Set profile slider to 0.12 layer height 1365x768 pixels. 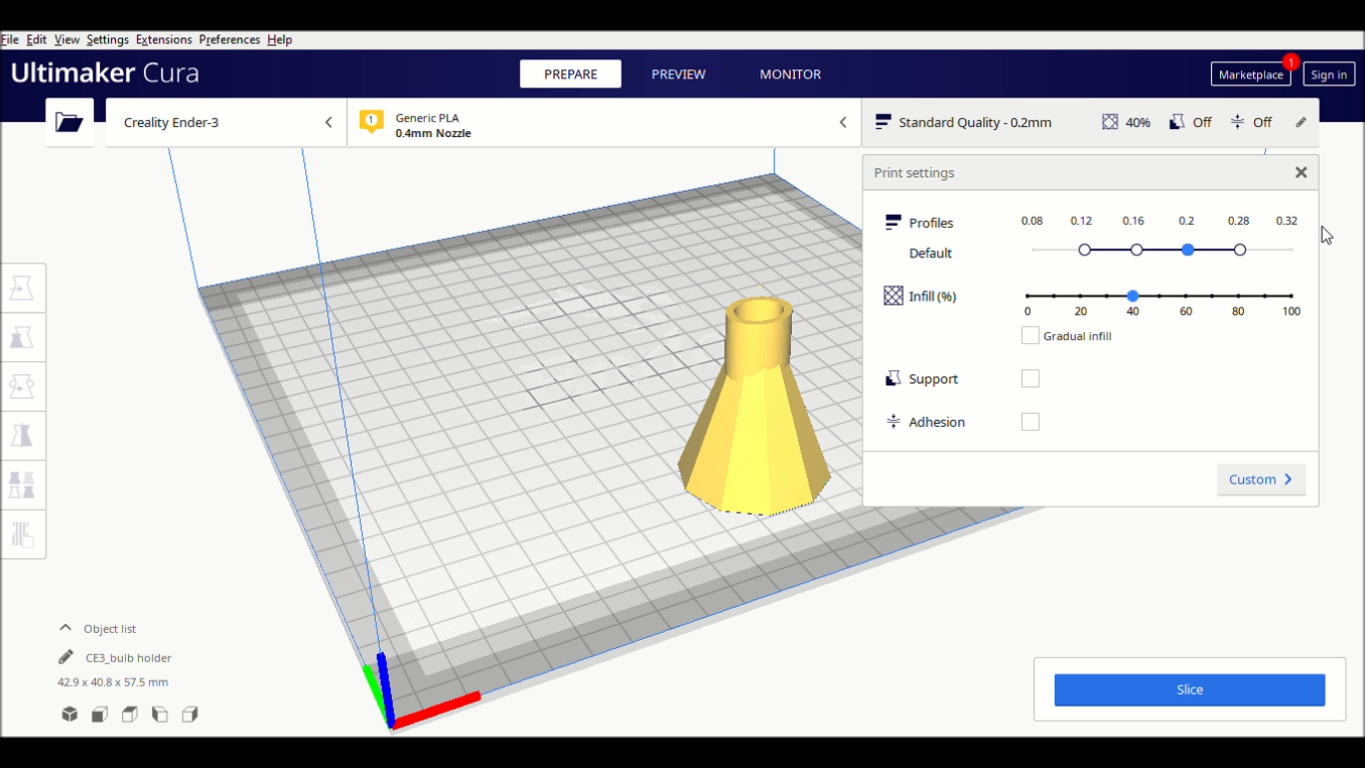click(1085, 250)
